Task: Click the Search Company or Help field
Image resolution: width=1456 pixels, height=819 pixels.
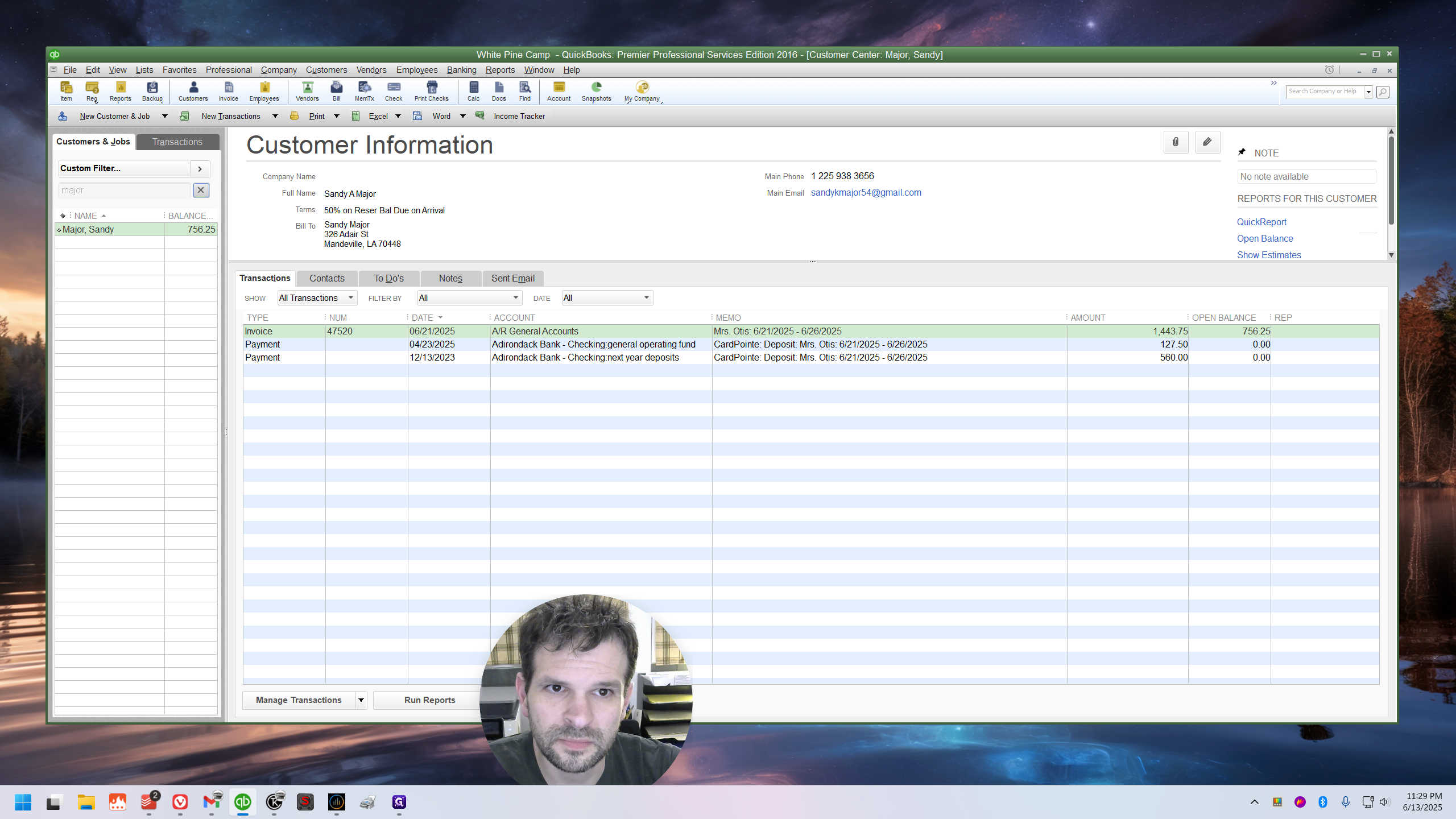Action: (x=1325, y=92)
